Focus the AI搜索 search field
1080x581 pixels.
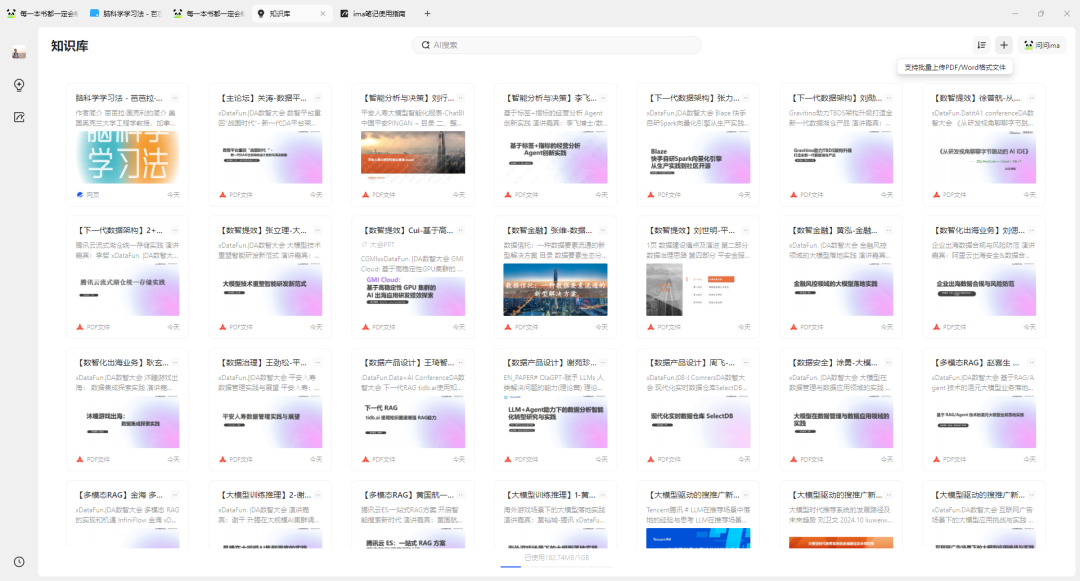557,45
